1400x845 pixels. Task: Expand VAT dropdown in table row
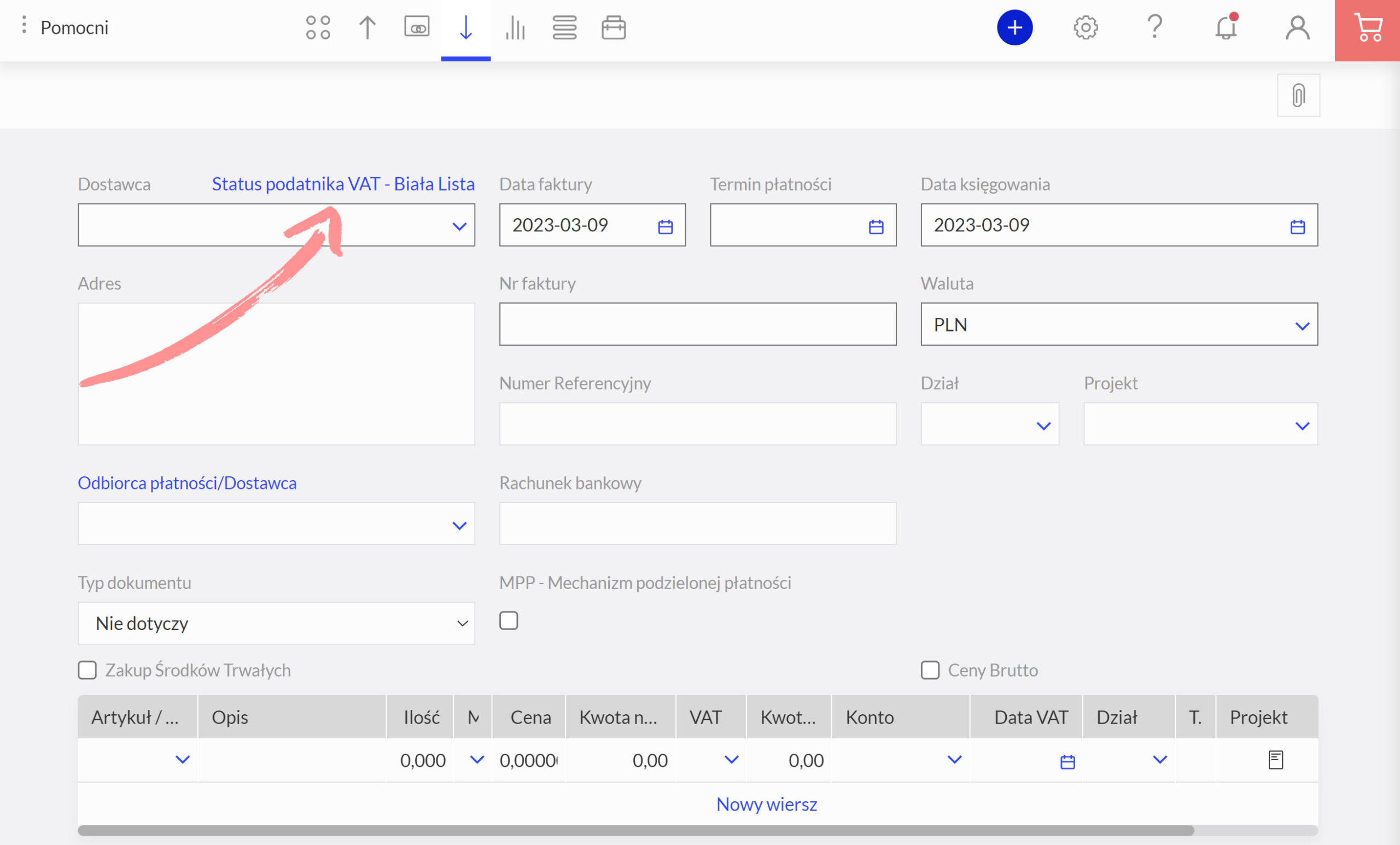click(x=731, y=759)
